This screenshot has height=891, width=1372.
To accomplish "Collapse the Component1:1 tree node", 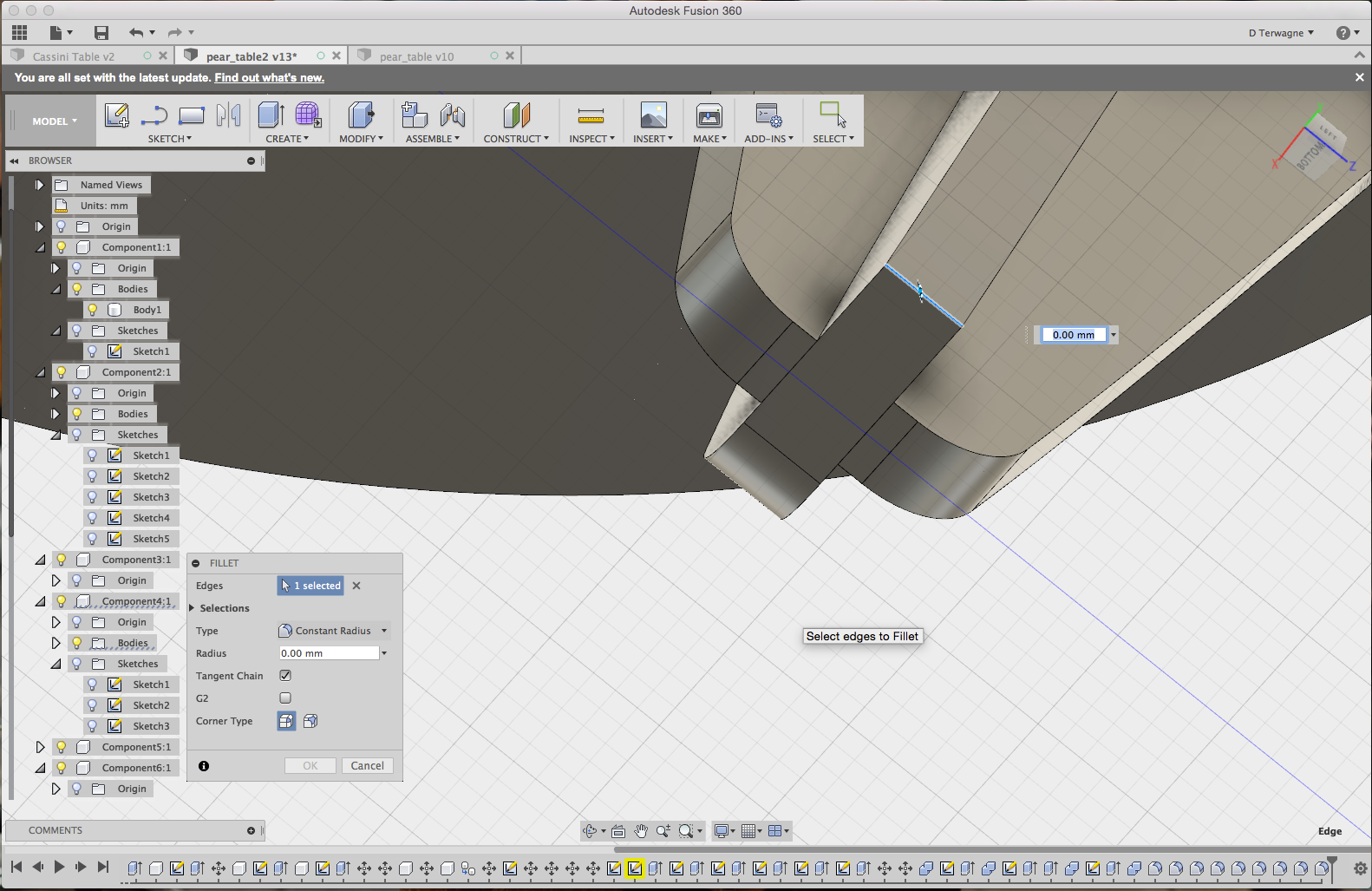I will tap(40, 247).
